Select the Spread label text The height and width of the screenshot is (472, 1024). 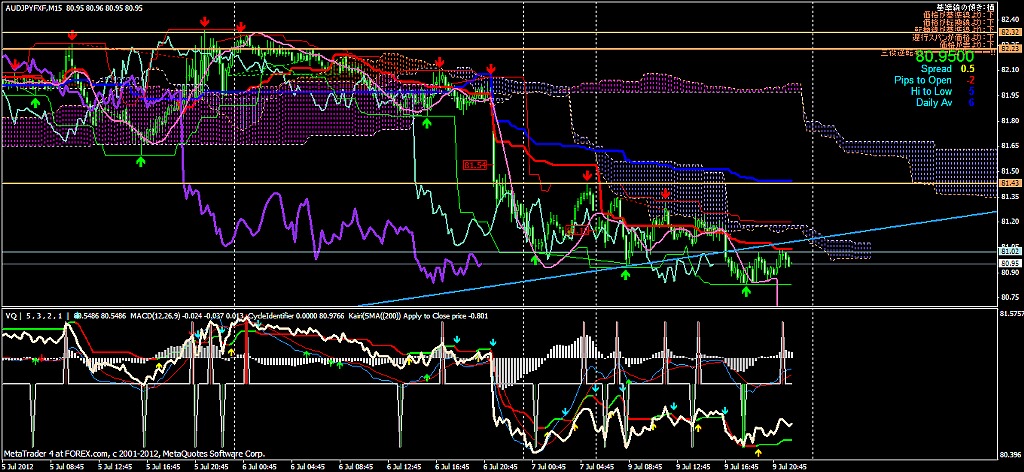935,69
